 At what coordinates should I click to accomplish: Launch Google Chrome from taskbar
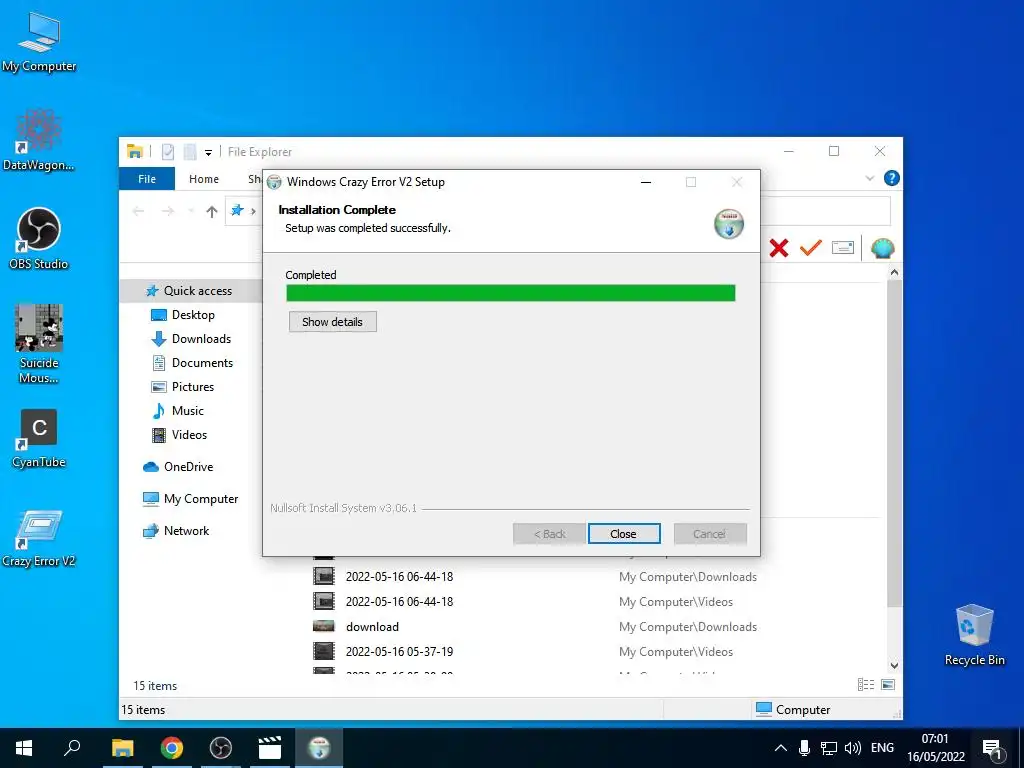point(172,748)
